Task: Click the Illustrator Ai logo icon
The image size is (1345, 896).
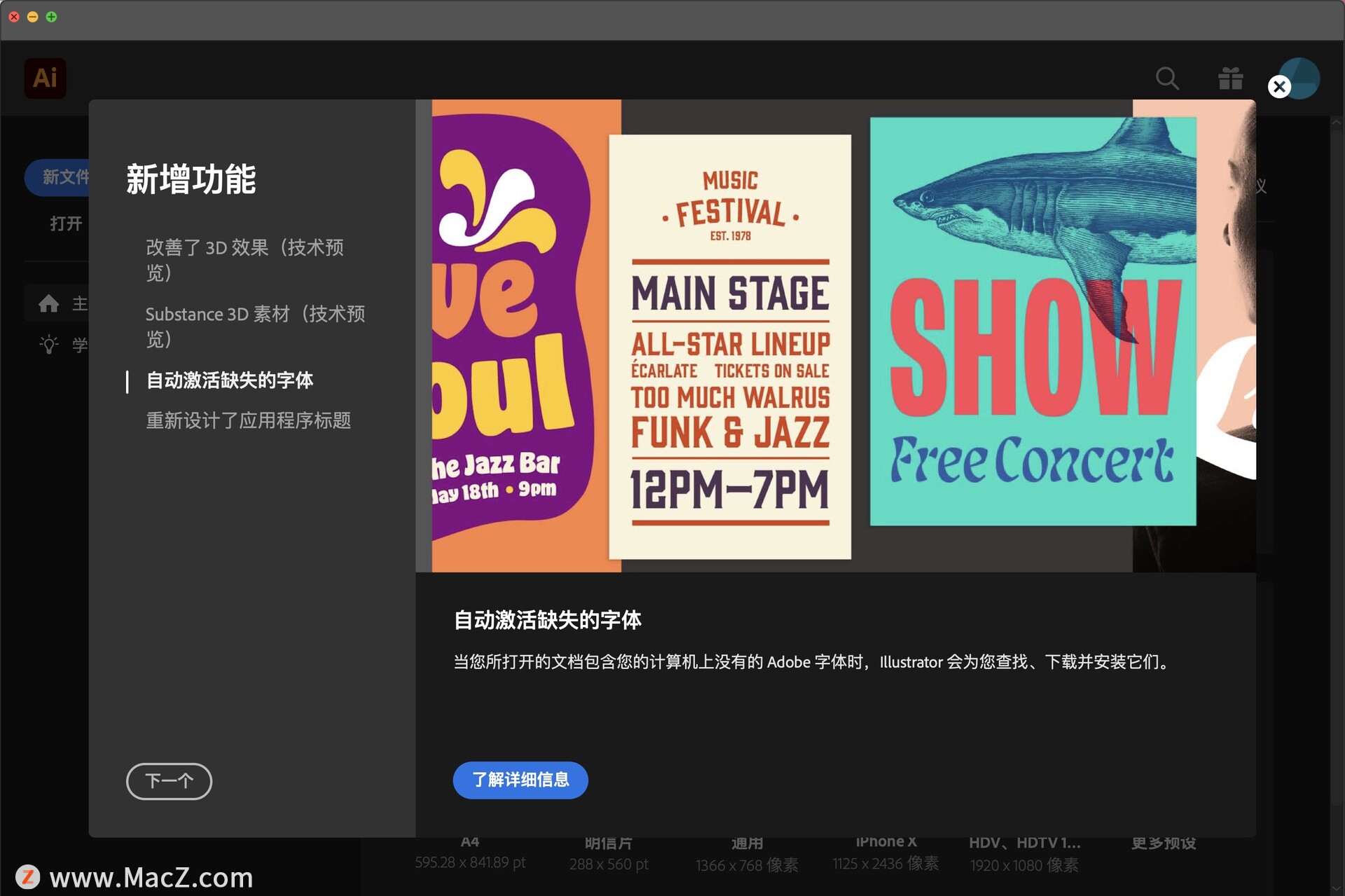Action: pos(45,78)
